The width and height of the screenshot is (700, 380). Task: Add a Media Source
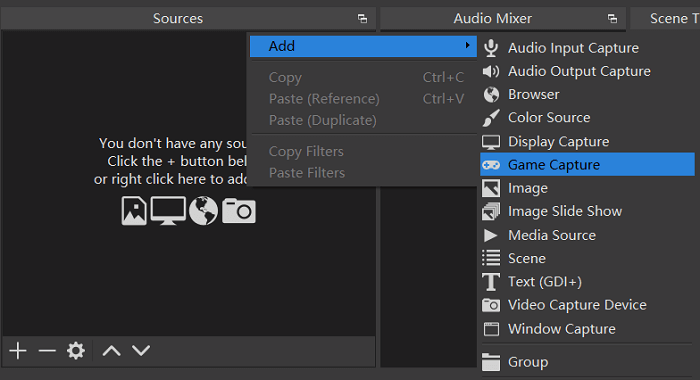[x=587, y=235]
